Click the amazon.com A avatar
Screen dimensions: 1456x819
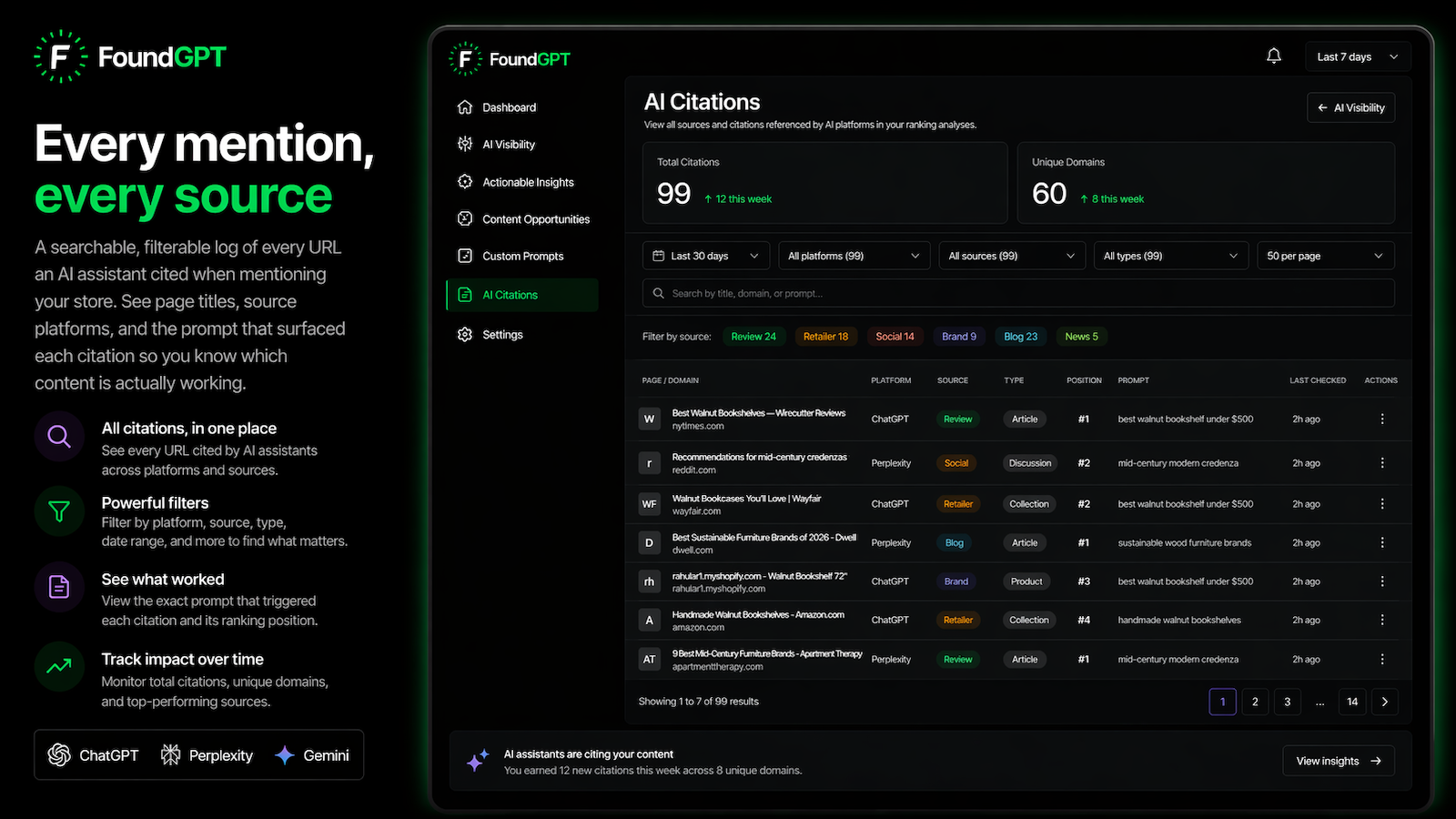coord(649,620)
